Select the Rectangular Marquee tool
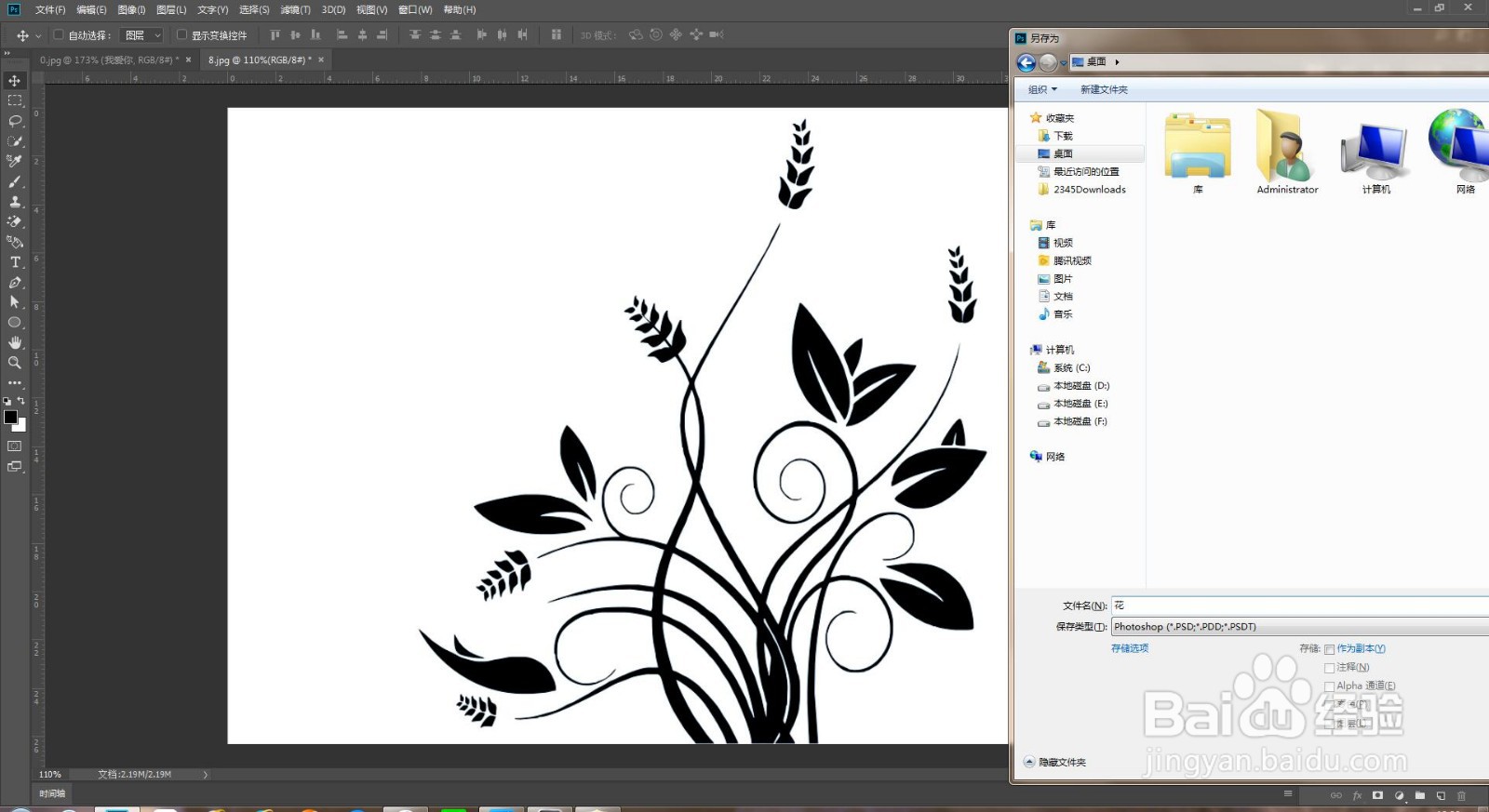This screenshot has width=1489, height=812. 15,100
